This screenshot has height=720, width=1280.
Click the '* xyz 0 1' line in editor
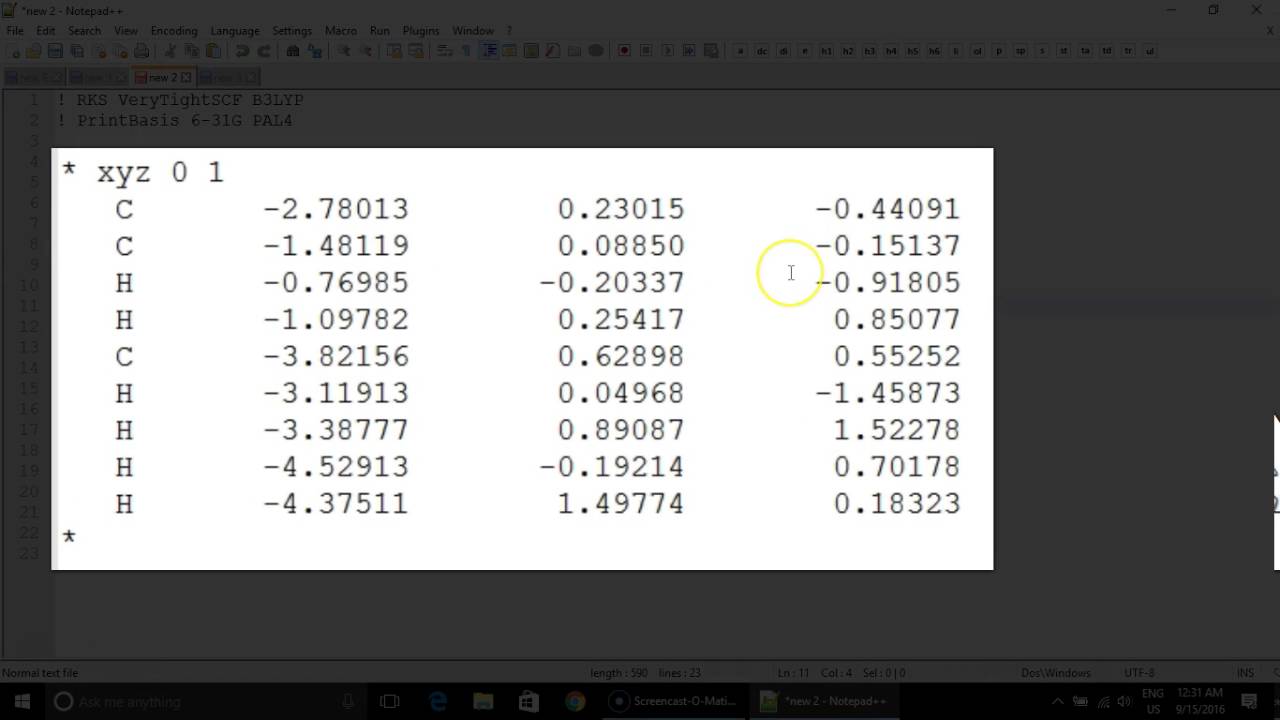[x=142, y=172]
